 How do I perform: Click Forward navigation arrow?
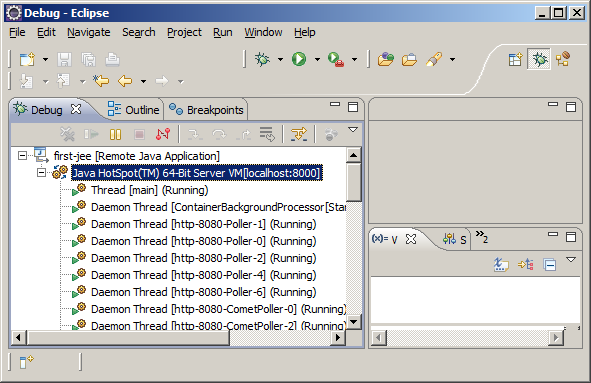pos(162,81)
